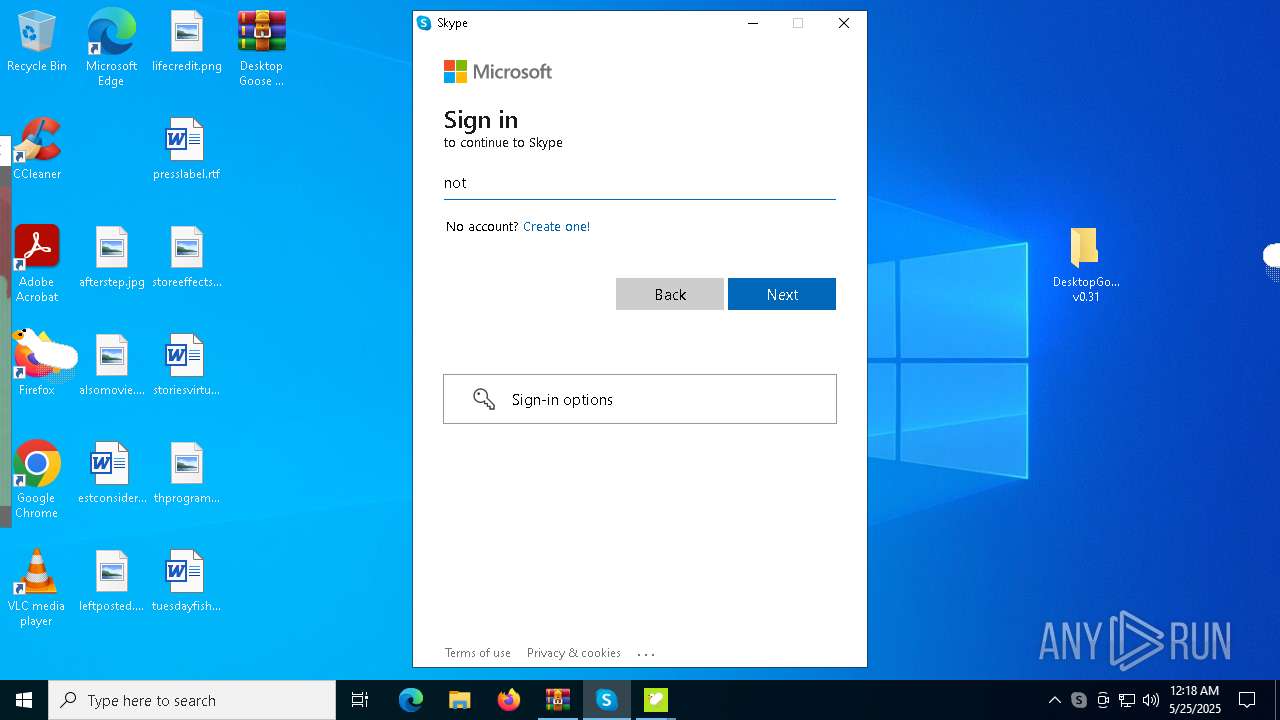
Task: Open Privacy & cookies link
Action: (574, 653)
